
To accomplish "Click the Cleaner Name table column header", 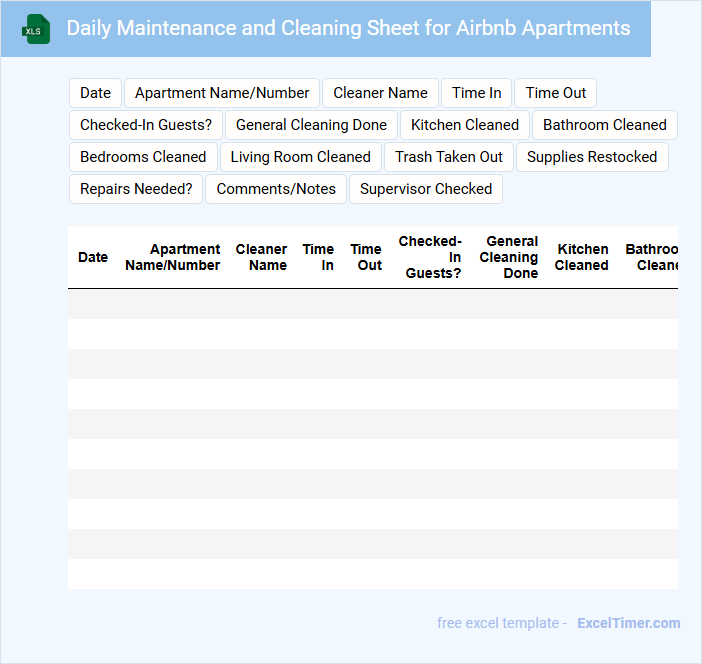I will coord(261,257).
